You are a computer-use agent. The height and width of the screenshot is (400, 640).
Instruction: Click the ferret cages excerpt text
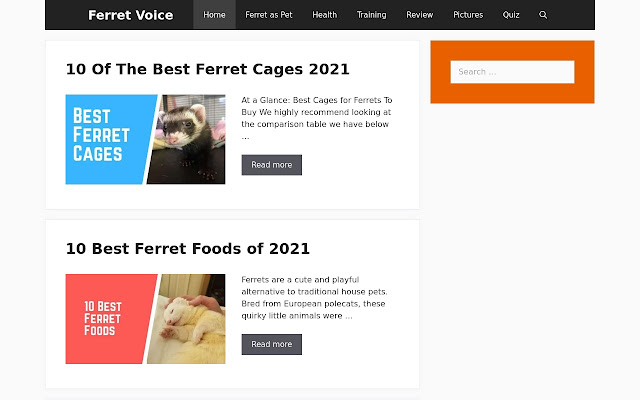[x=317, y=117]
